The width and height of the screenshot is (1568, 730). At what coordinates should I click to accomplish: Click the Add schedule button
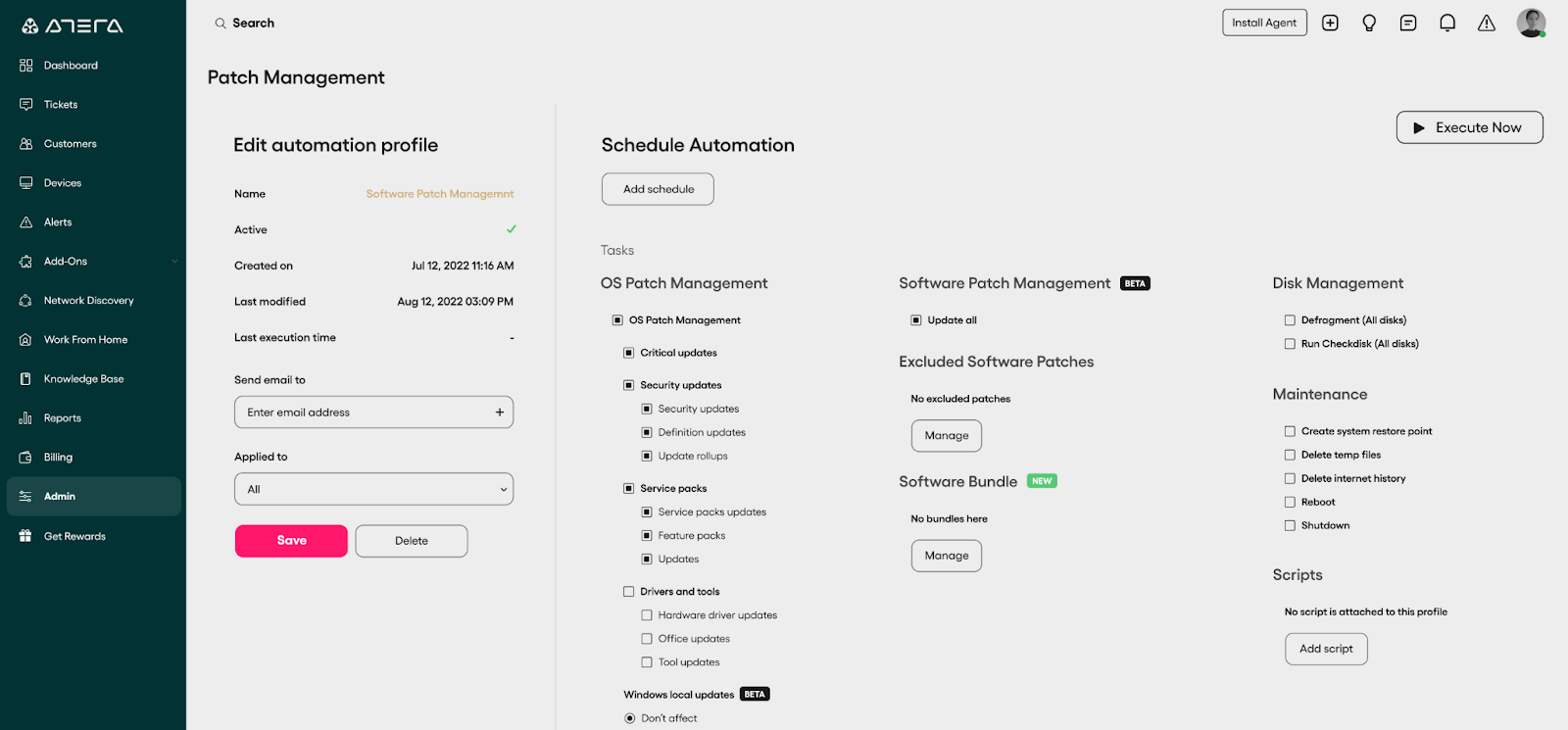[658, 189]
